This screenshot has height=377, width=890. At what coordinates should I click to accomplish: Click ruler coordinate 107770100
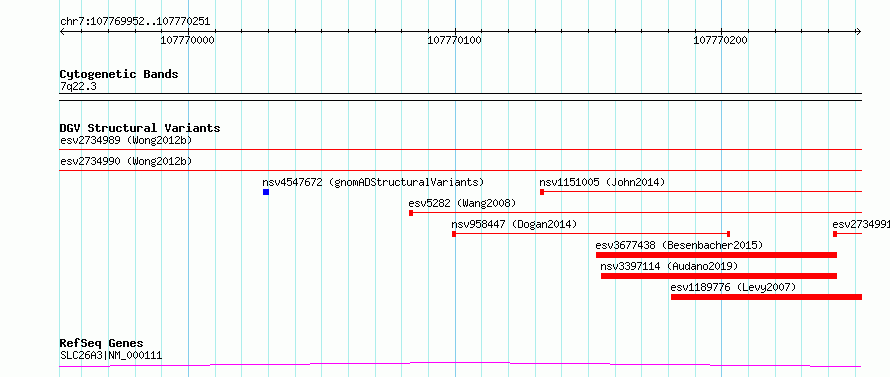tap(455, 40)
